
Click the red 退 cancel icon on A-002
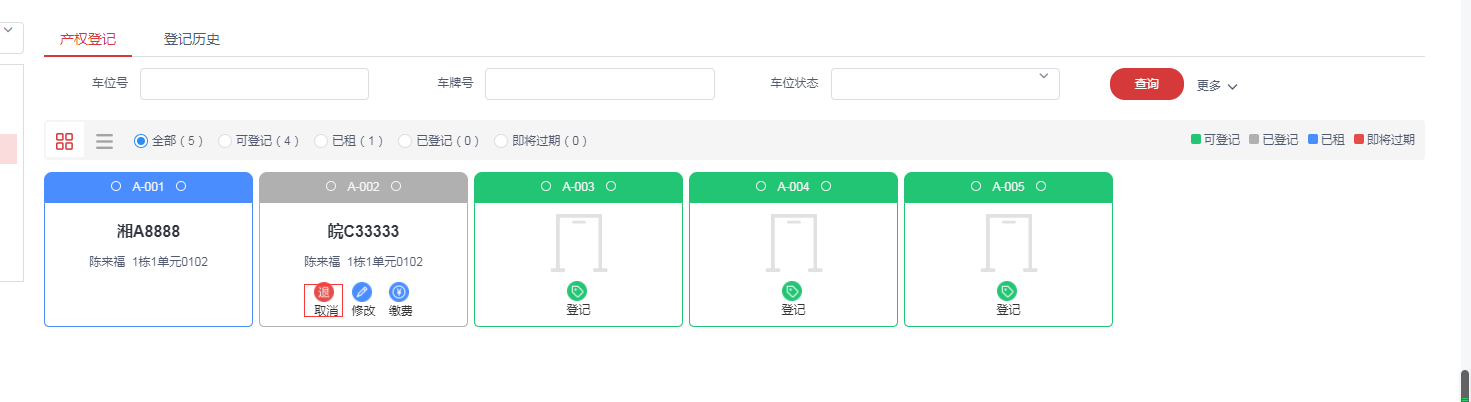[x=323, y=292]
